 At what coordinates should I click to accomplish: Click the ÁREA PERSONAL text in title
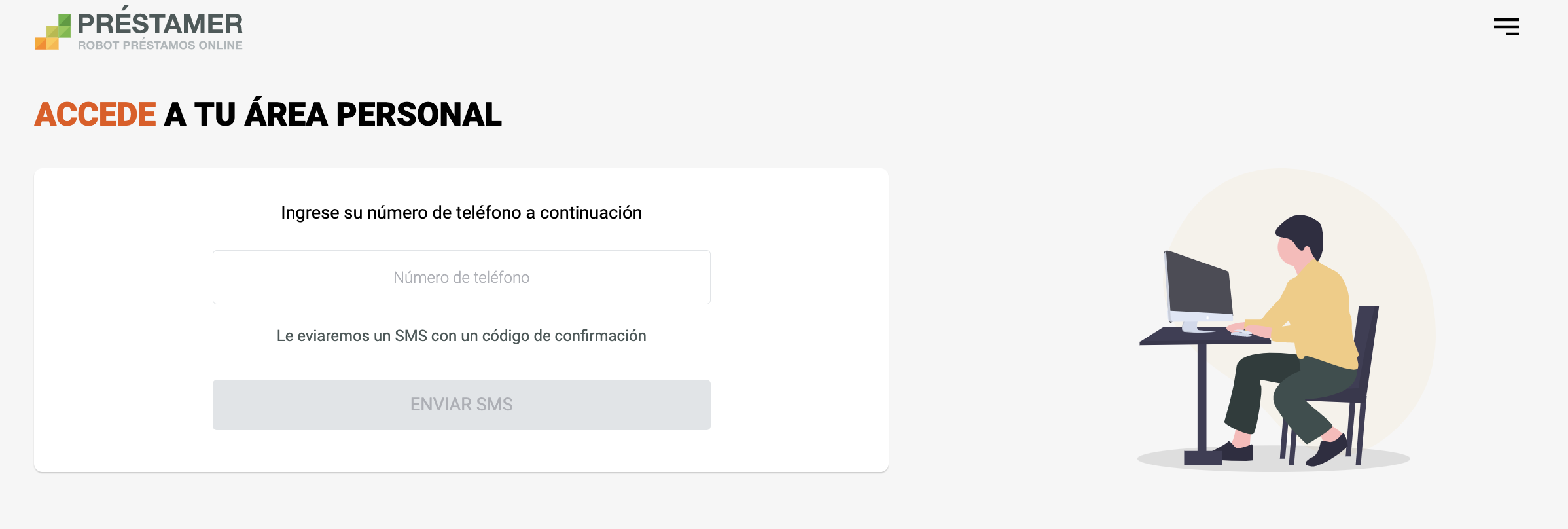[373, 114]
